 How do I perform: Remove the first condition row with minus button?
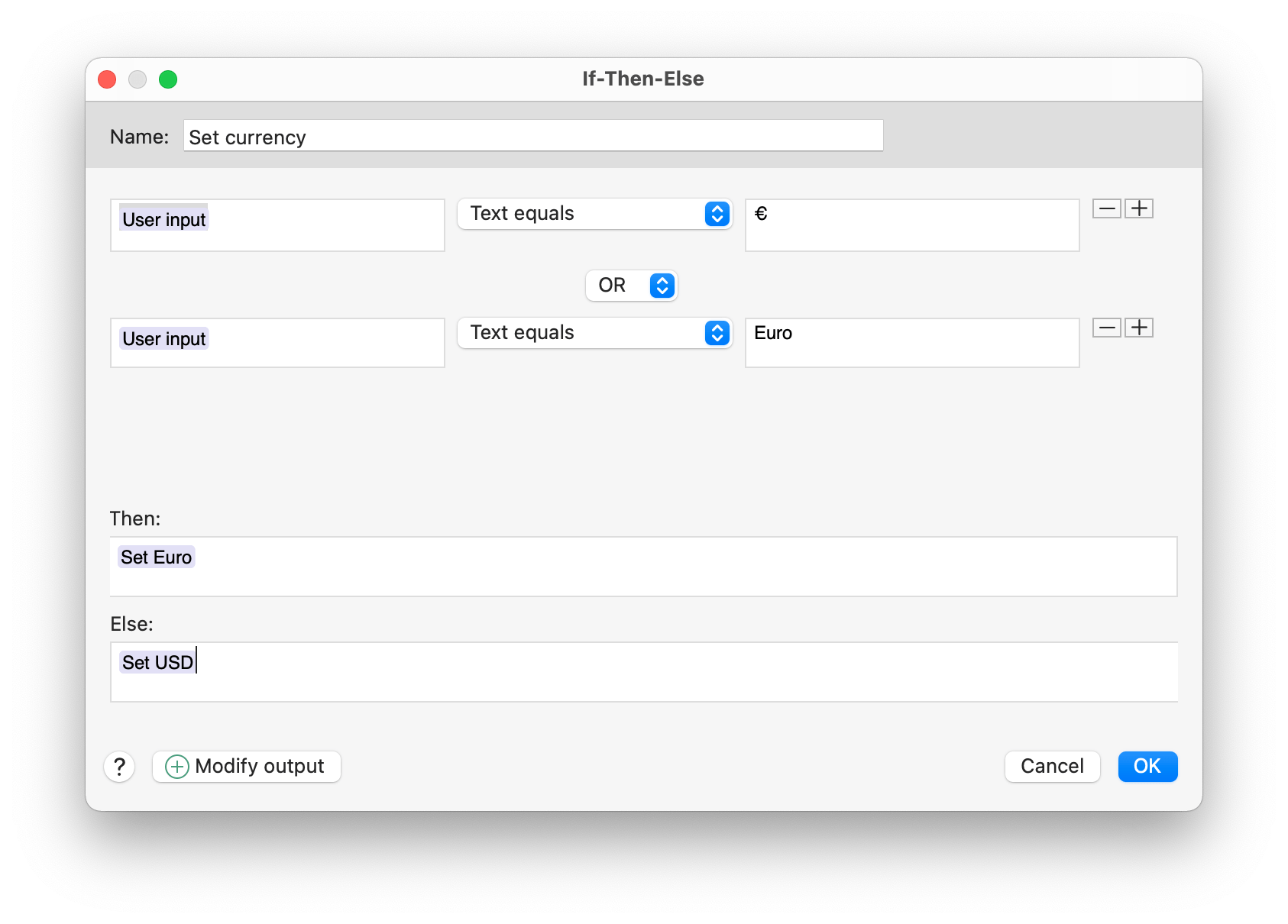[1106, 208]
